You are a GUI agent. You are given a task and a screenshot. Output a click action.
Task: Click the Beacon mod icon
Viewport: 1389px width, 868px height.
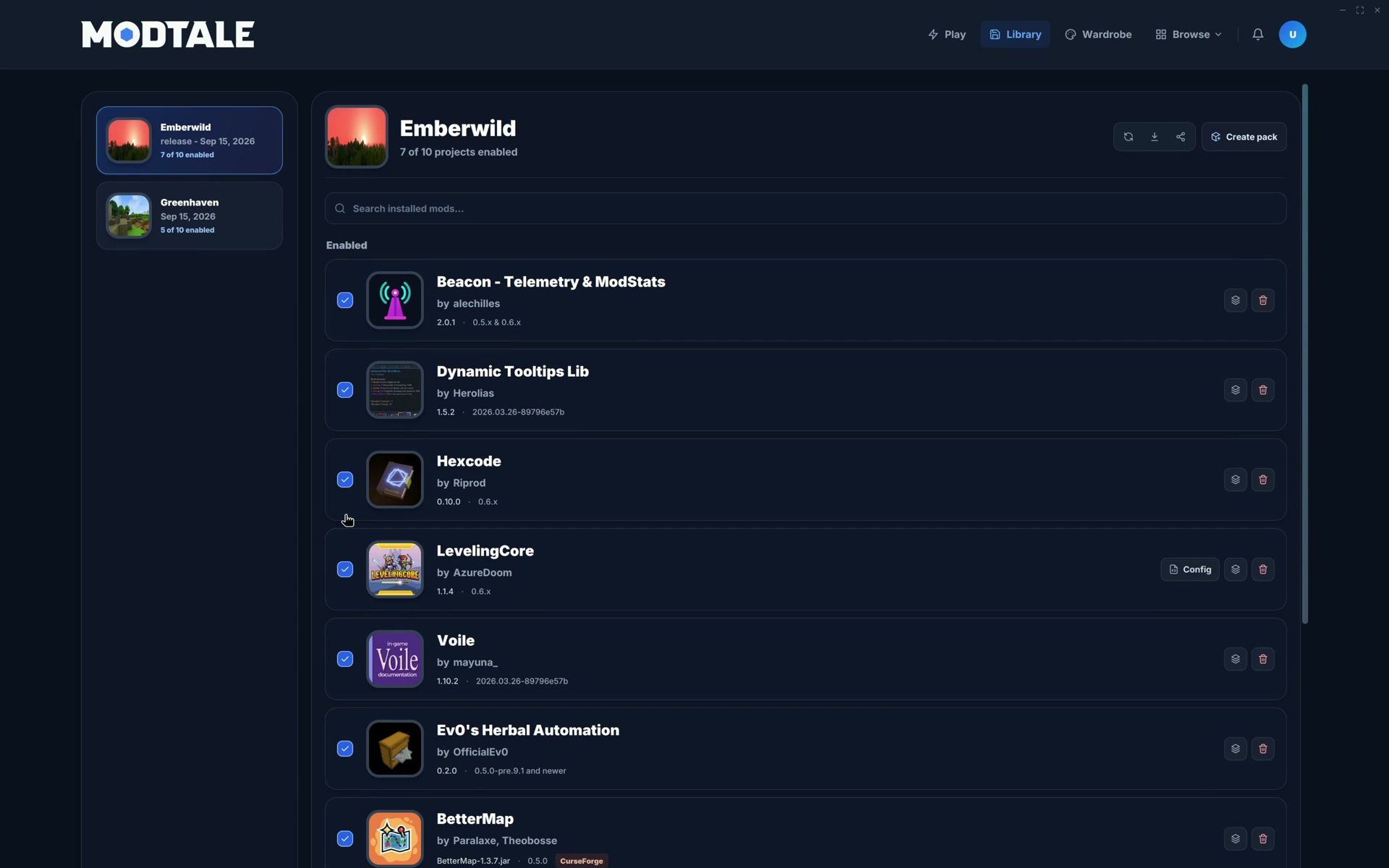click(x=395, y=300)
